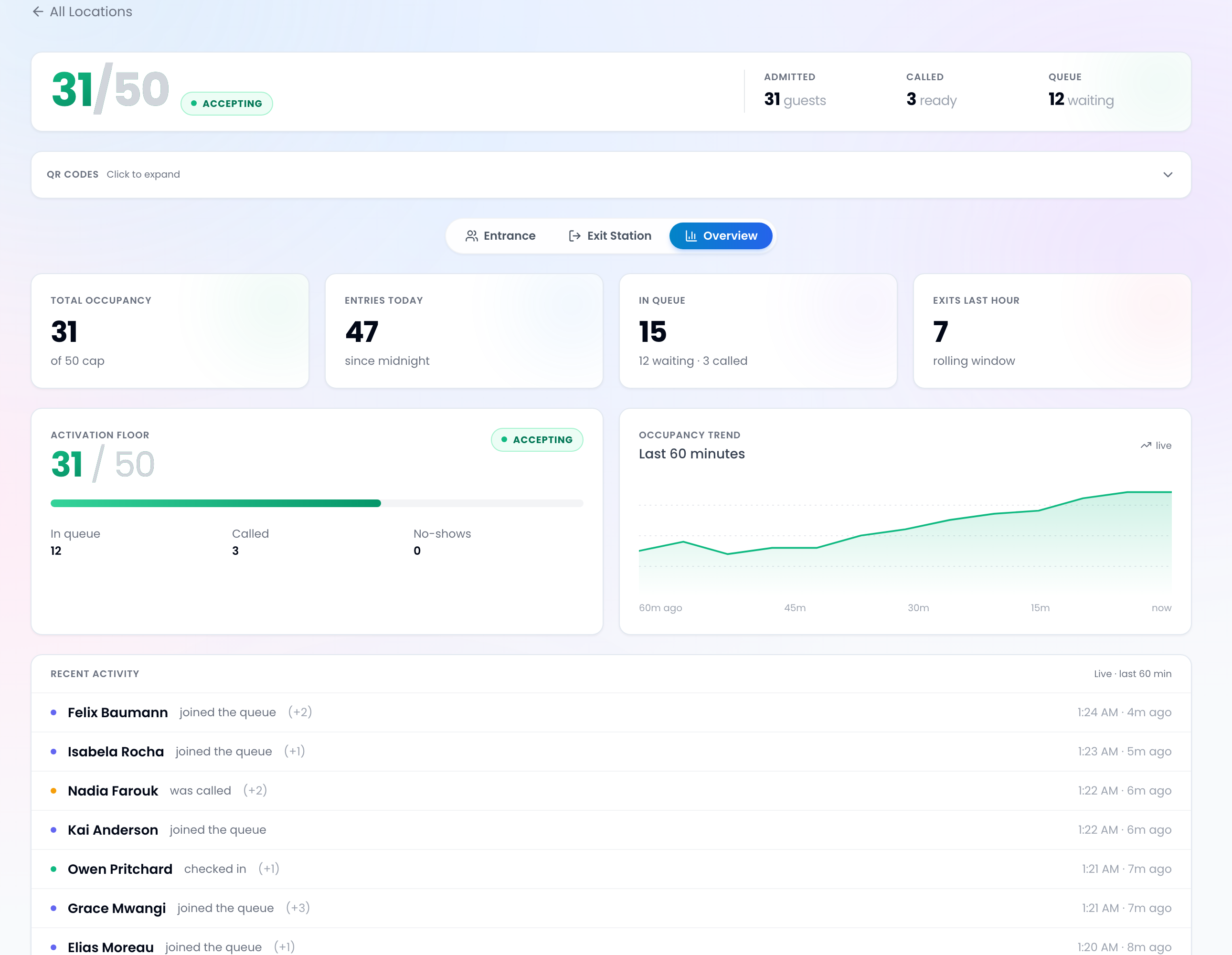The width and height of the screenshot is (1232, 955).
Task: Click the live trend arrow icon
Action: point(1146,446)
